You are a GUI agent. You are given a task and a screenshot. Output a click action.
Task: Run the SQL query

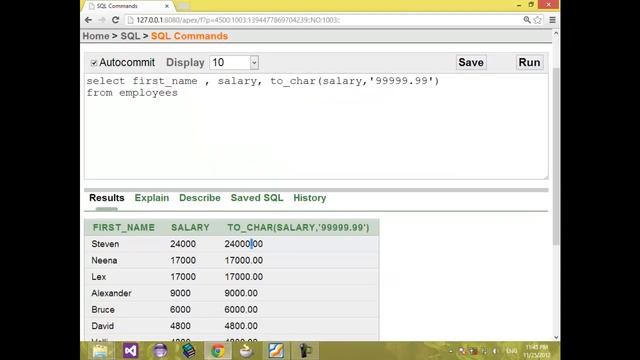[529, 62]
